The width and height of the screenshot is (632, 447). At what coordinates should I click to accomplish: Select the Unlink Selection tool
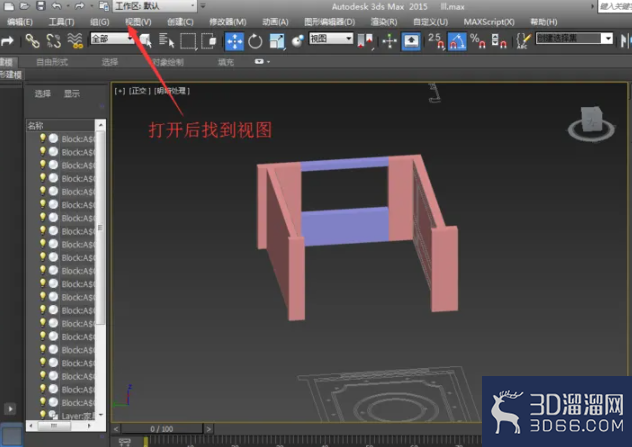click(54, 41)
